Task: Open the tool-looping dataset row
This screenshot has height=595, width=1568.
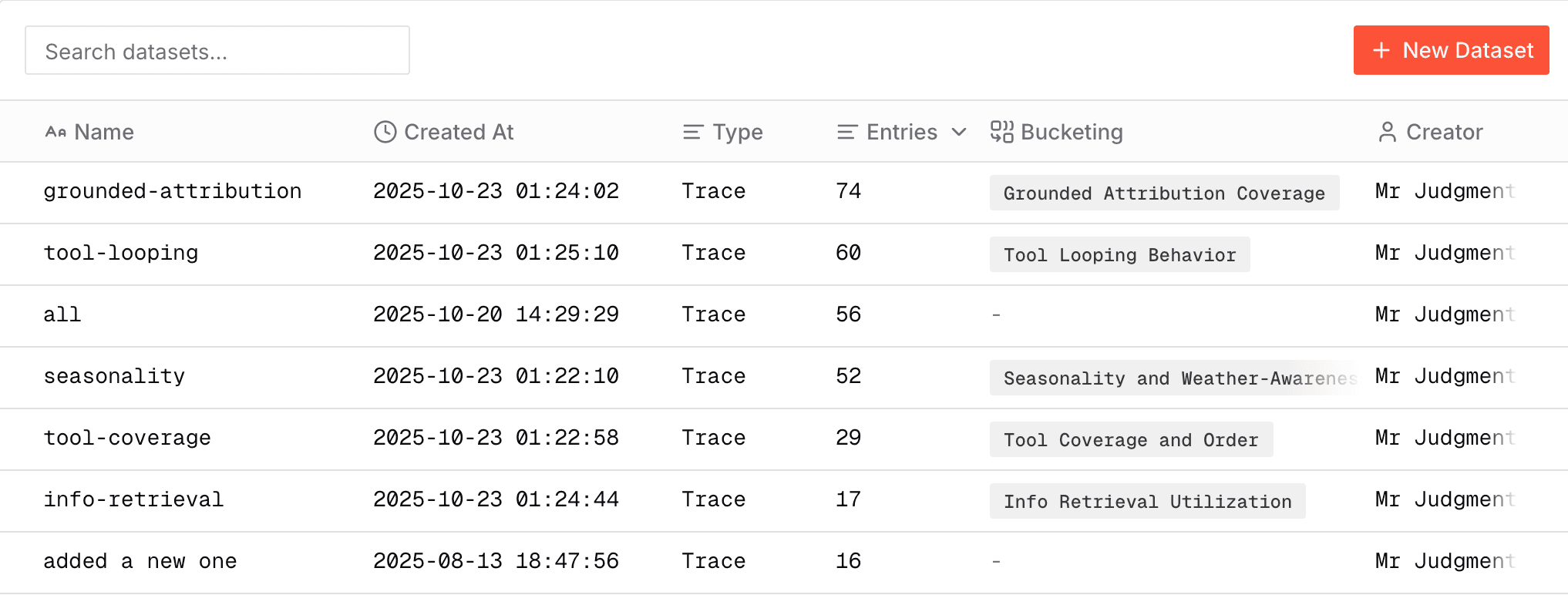Action: 121,253
